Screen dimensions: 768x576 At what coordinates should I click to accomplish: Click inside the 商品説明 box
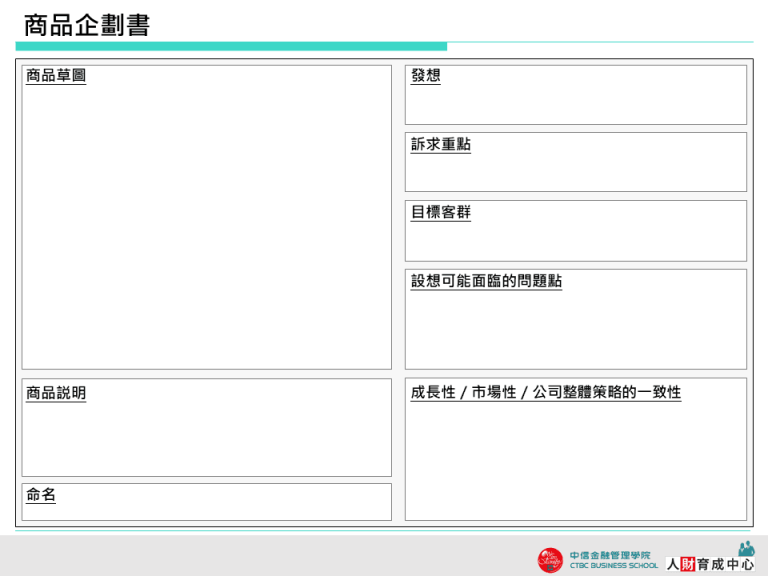(206, 440)
